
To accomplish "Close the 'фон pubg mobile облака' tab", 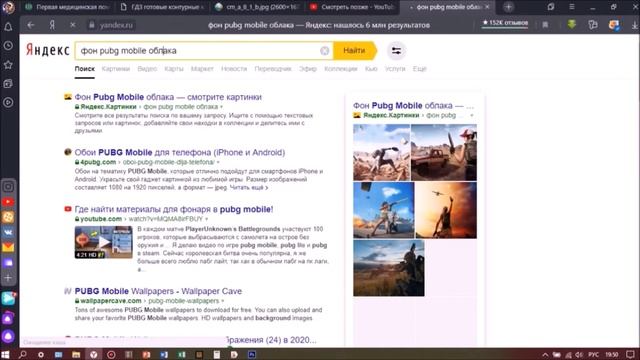I will click(487, 7).
